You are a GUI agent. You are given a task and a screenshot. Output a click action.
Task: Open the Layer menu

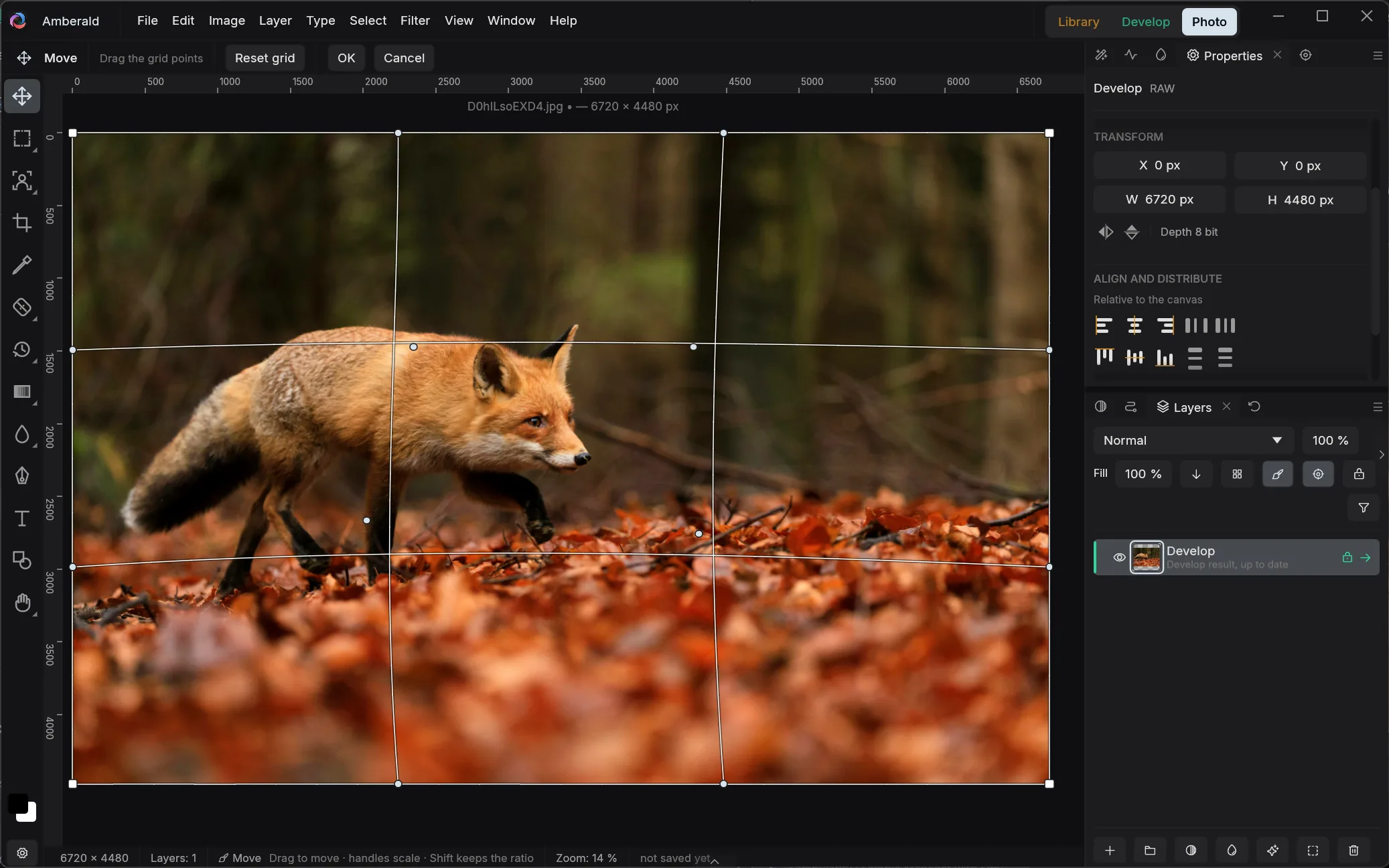tap(275, 21)
